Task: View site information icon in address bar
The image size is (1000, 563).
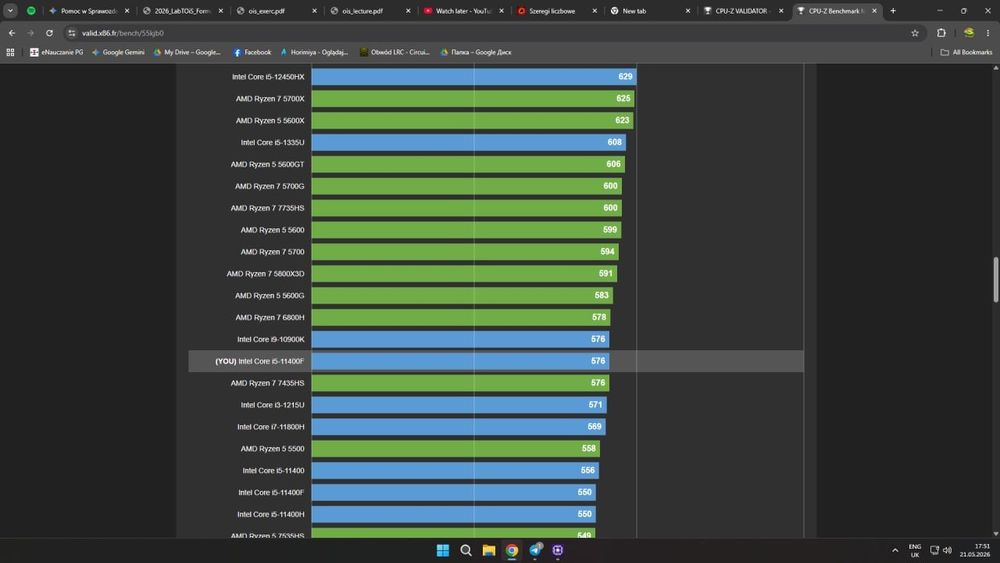Action: [71, 33]
